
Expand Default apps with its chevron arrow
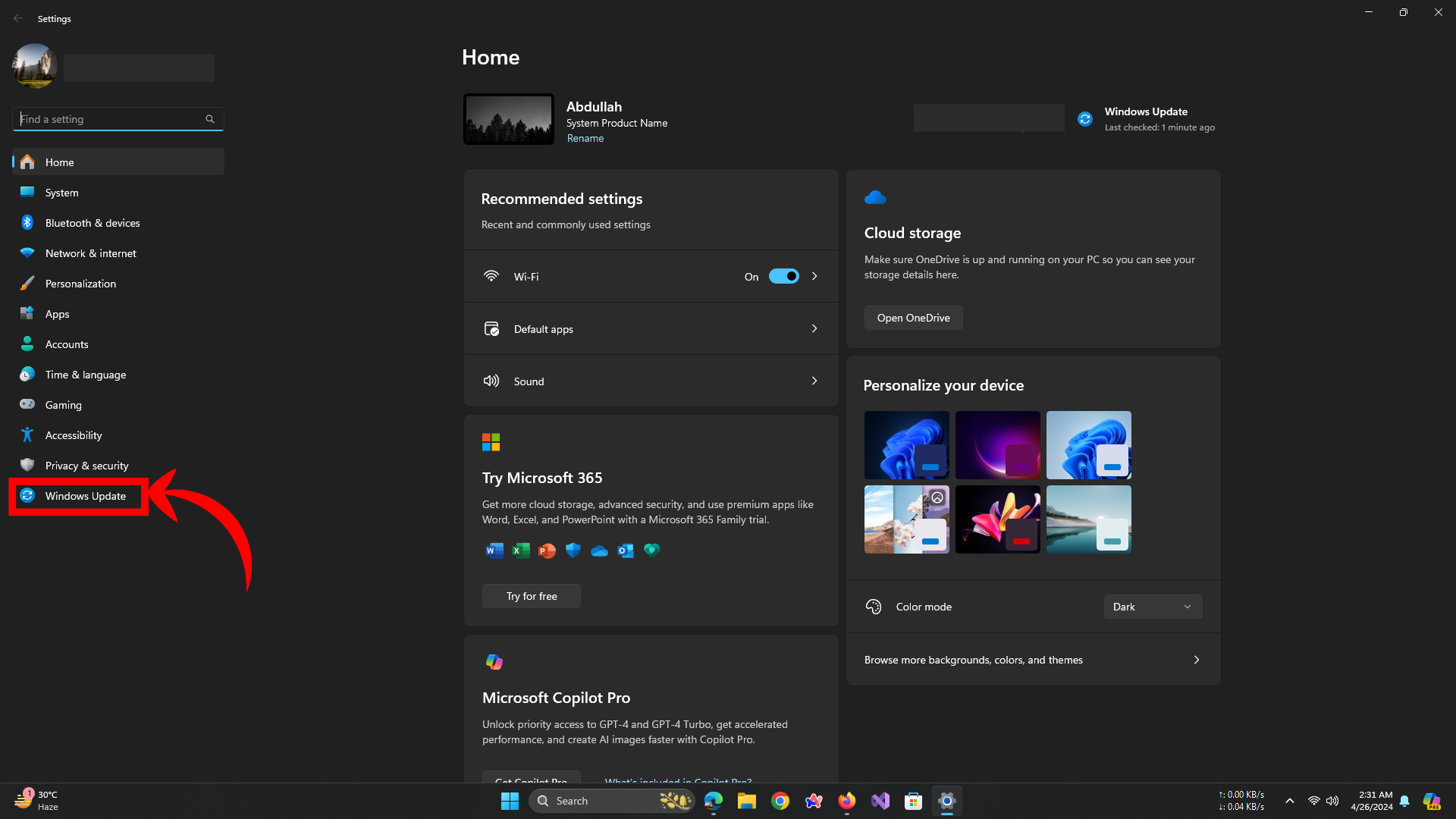tap(814, 329)
